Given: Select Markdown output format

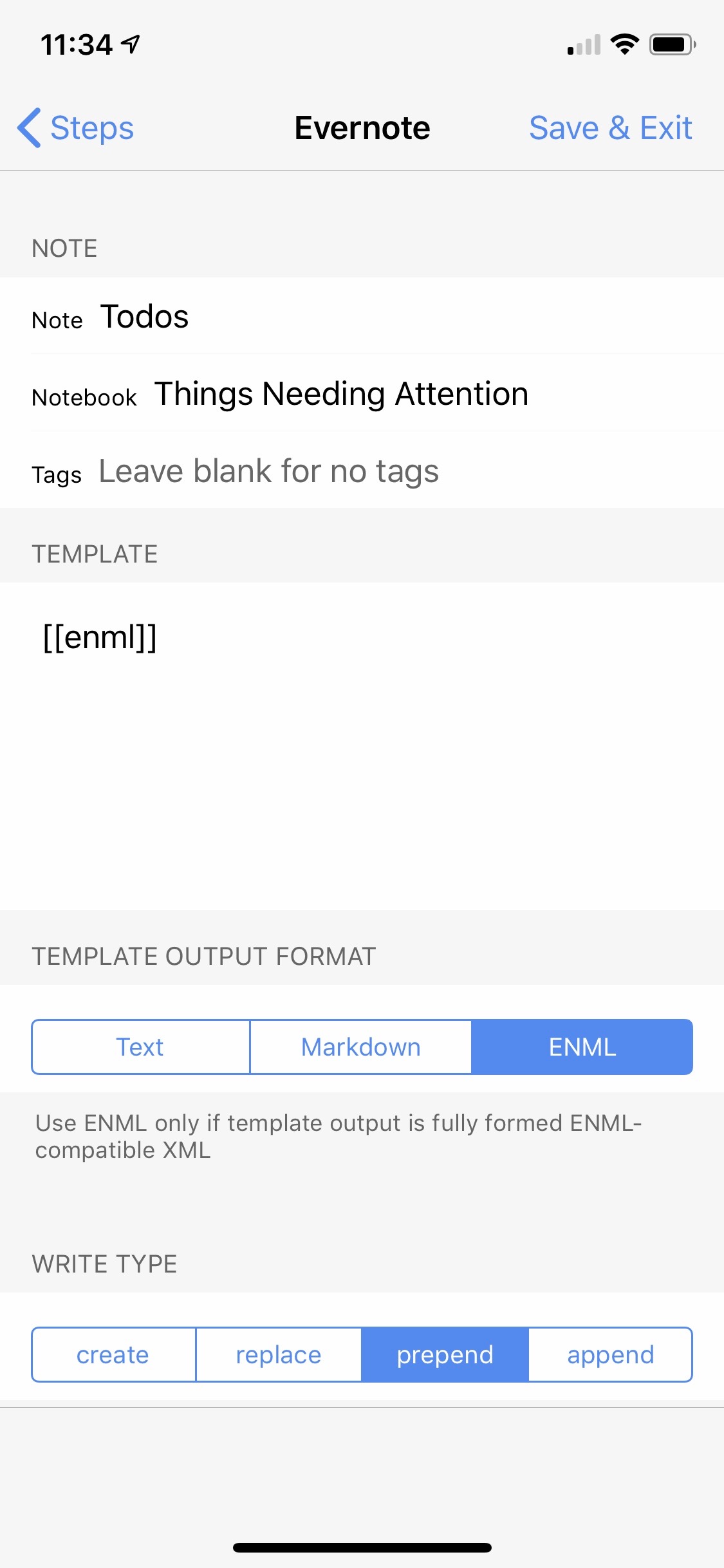Looking at the screenshot, I should pos(360,1047).
